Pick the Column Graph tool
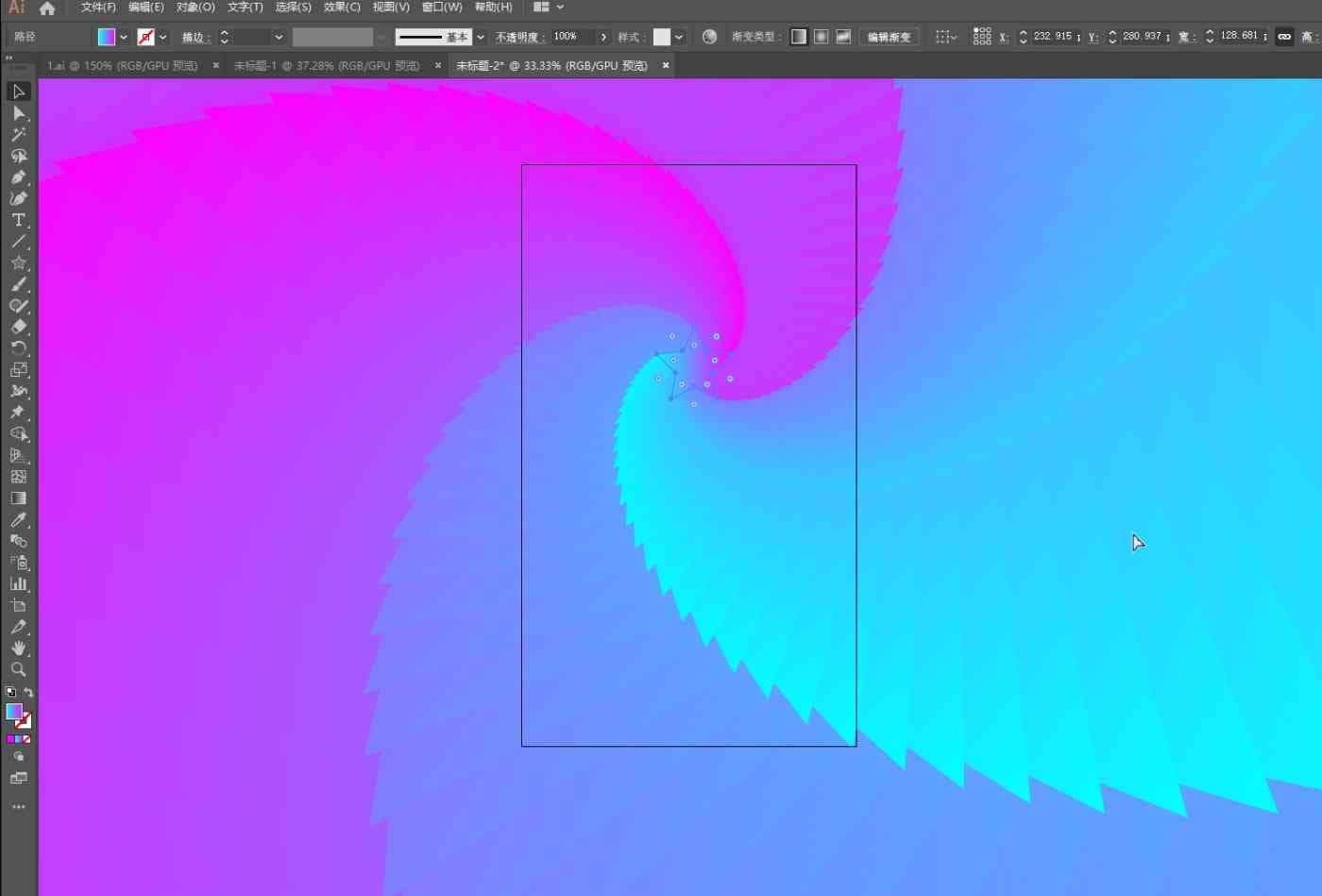Viewport: 1322px width, 896px height. coord(18,584)
